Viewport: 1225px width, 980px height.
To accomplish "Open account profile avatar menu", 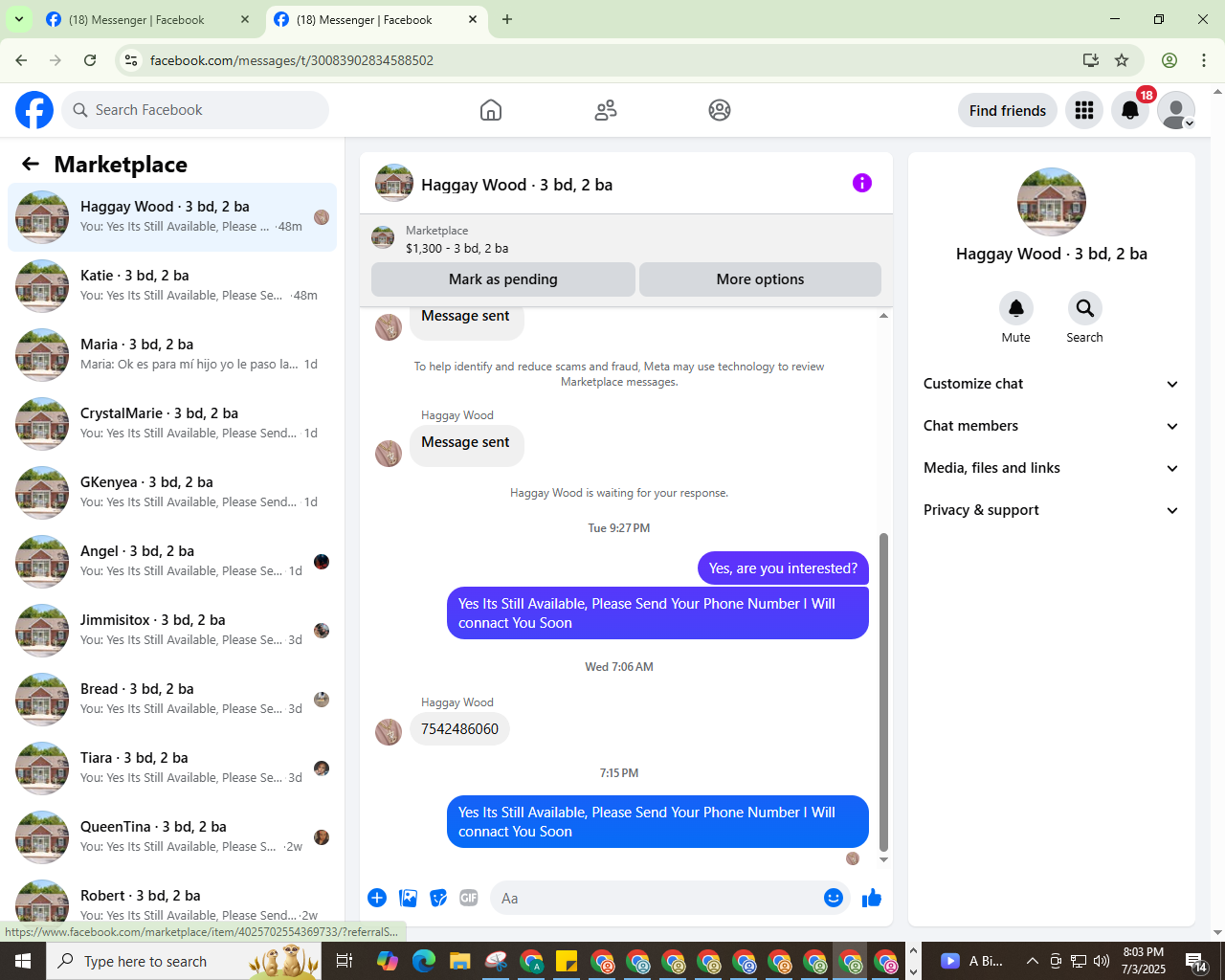I will click(1176, 110).
